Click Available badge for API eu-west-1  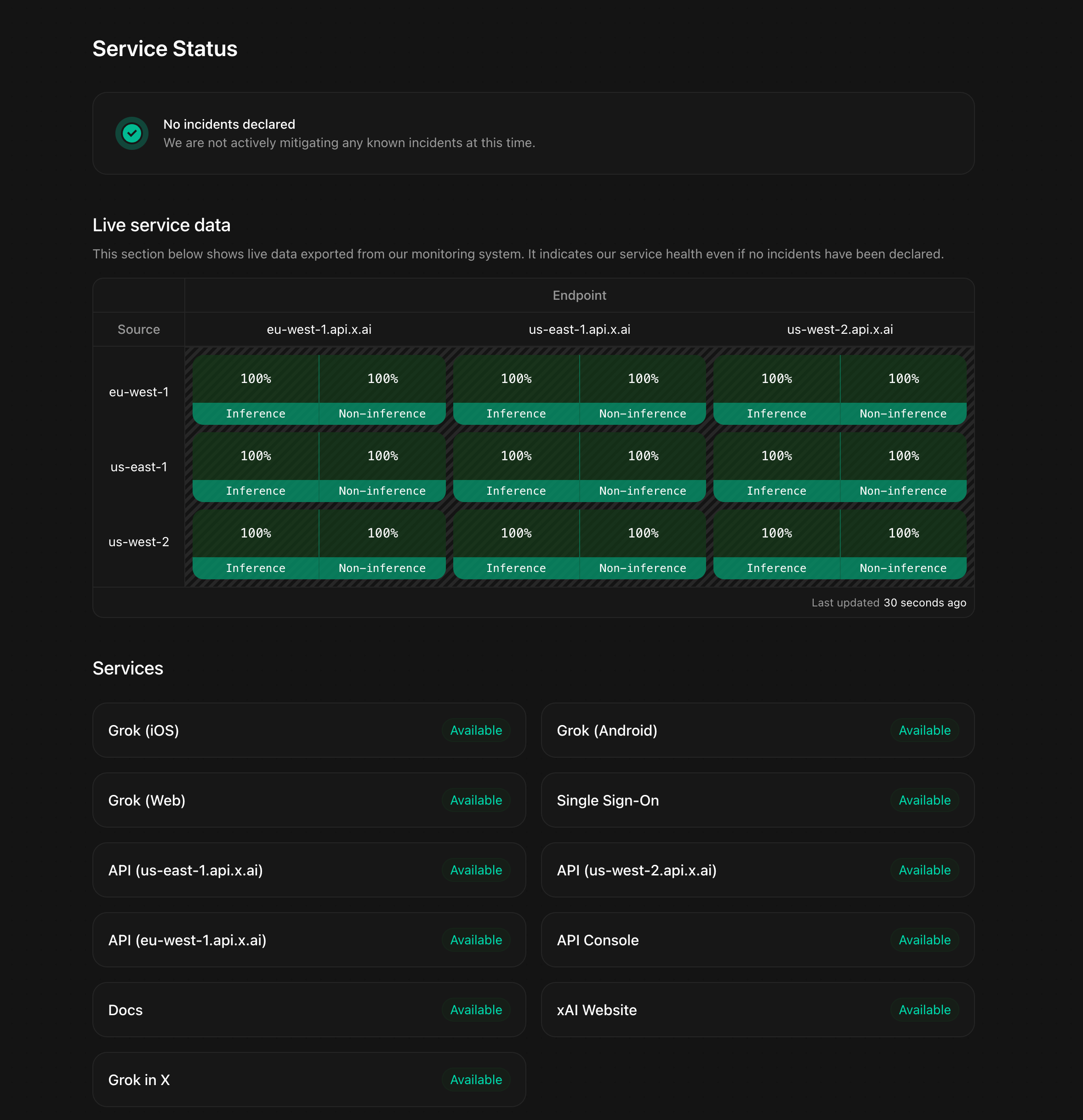[x=476, y=940]
